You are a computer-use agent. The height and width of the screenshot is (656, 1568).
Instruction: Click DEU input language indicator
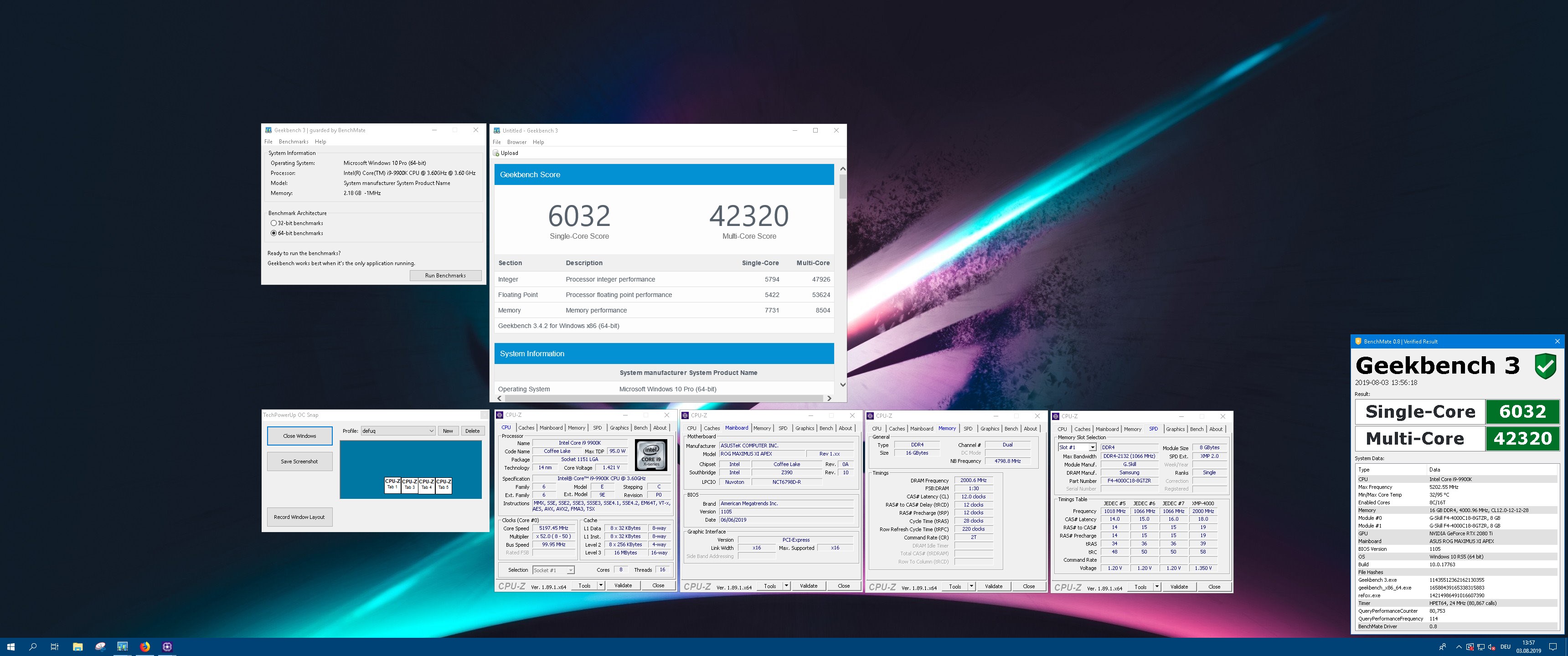coord(1505,647)
